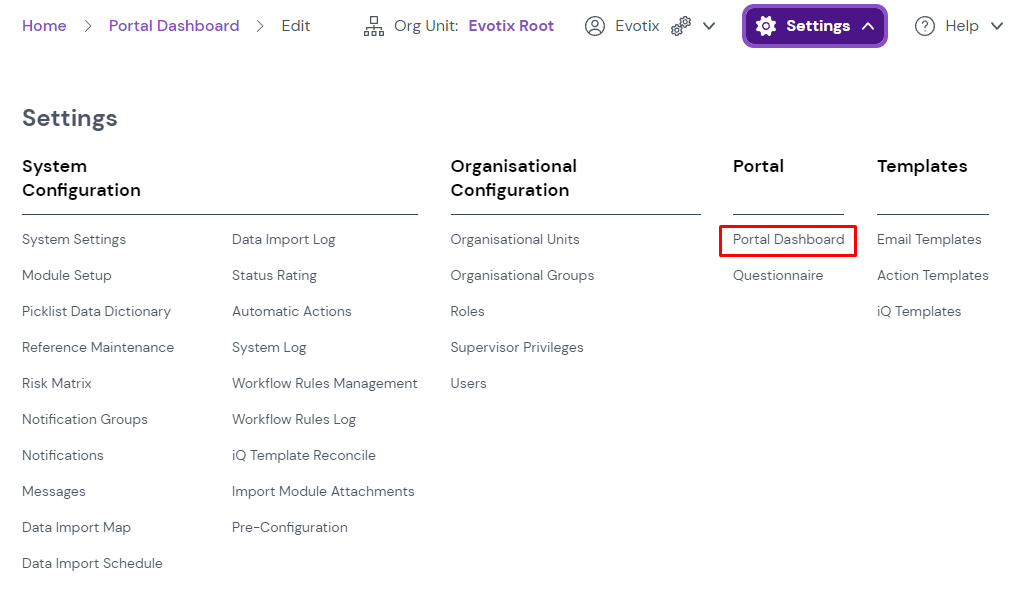Collapse the Settings menu chevron

point(868,26)
